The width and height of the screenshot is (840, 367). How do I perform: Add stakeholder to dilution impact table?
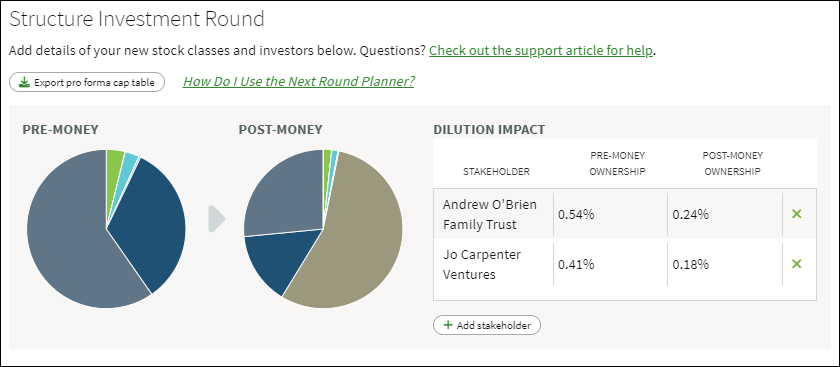[x=486, y=325]
